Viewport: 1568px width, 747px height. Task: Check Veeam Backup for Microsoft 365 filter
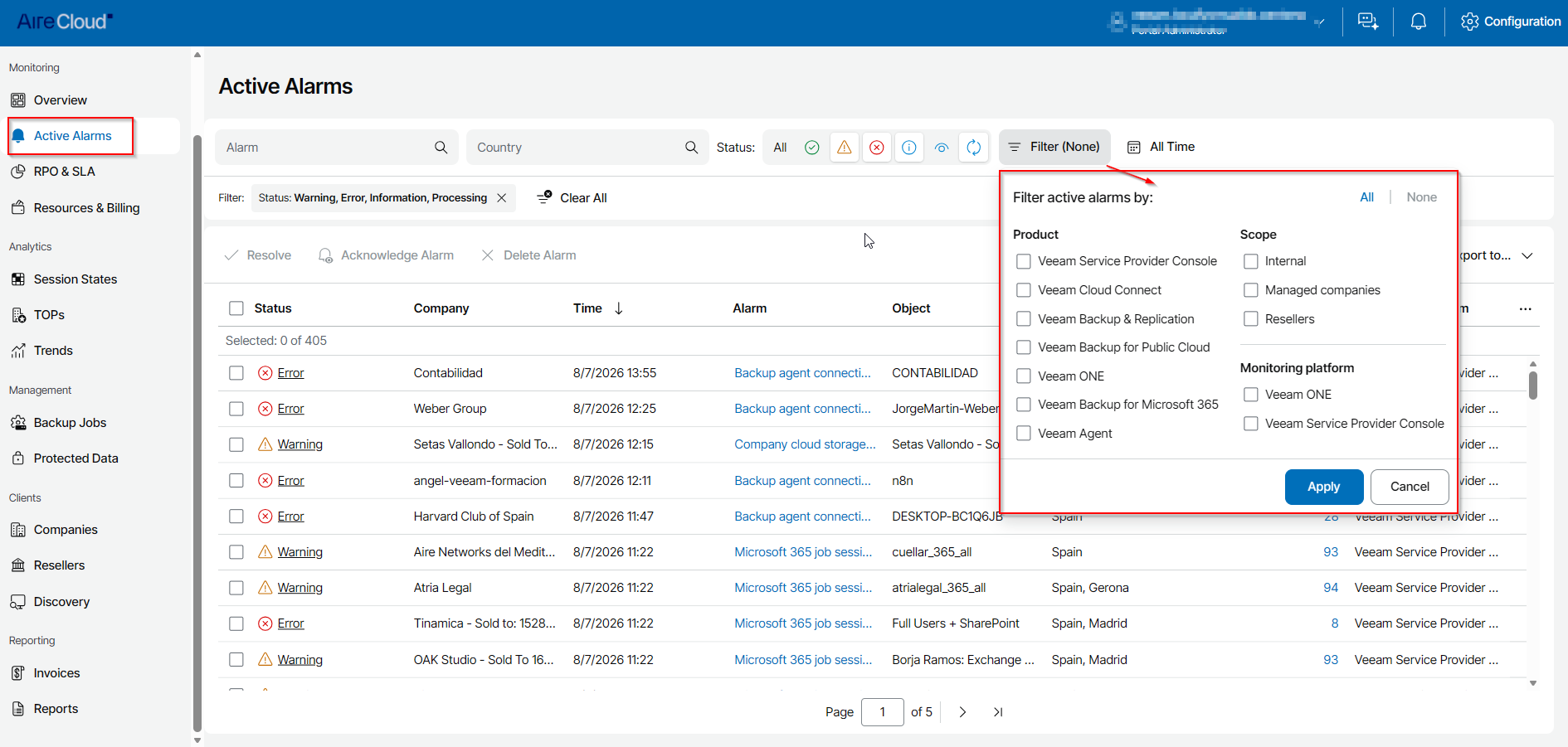pyautogui.click(x=1024, y=405)
